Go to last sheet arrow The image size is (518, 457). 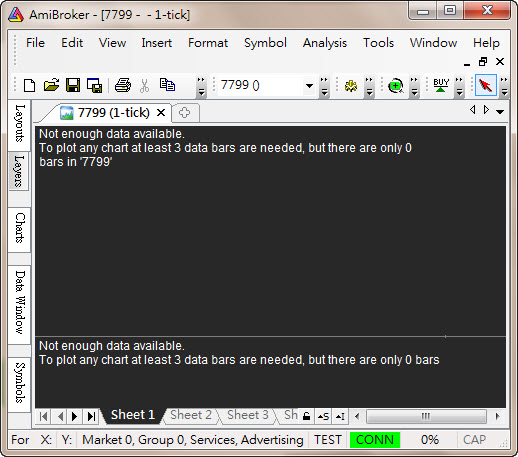pos(91,416)
